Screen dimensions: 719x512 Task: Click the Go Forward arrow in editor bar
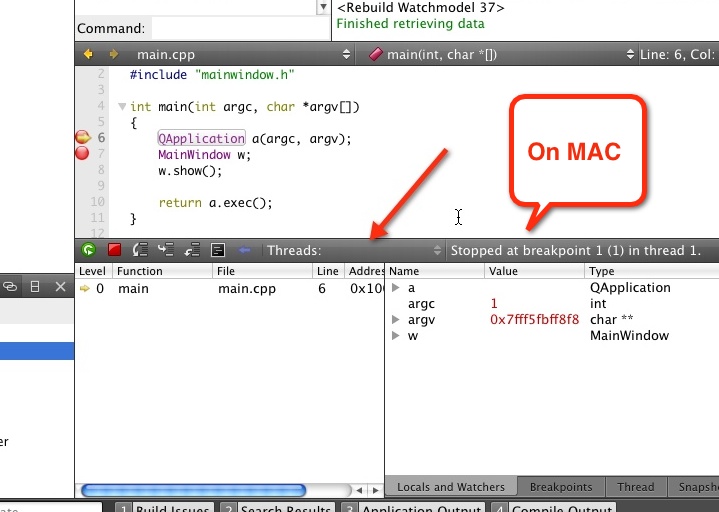(x=113, y=54)
